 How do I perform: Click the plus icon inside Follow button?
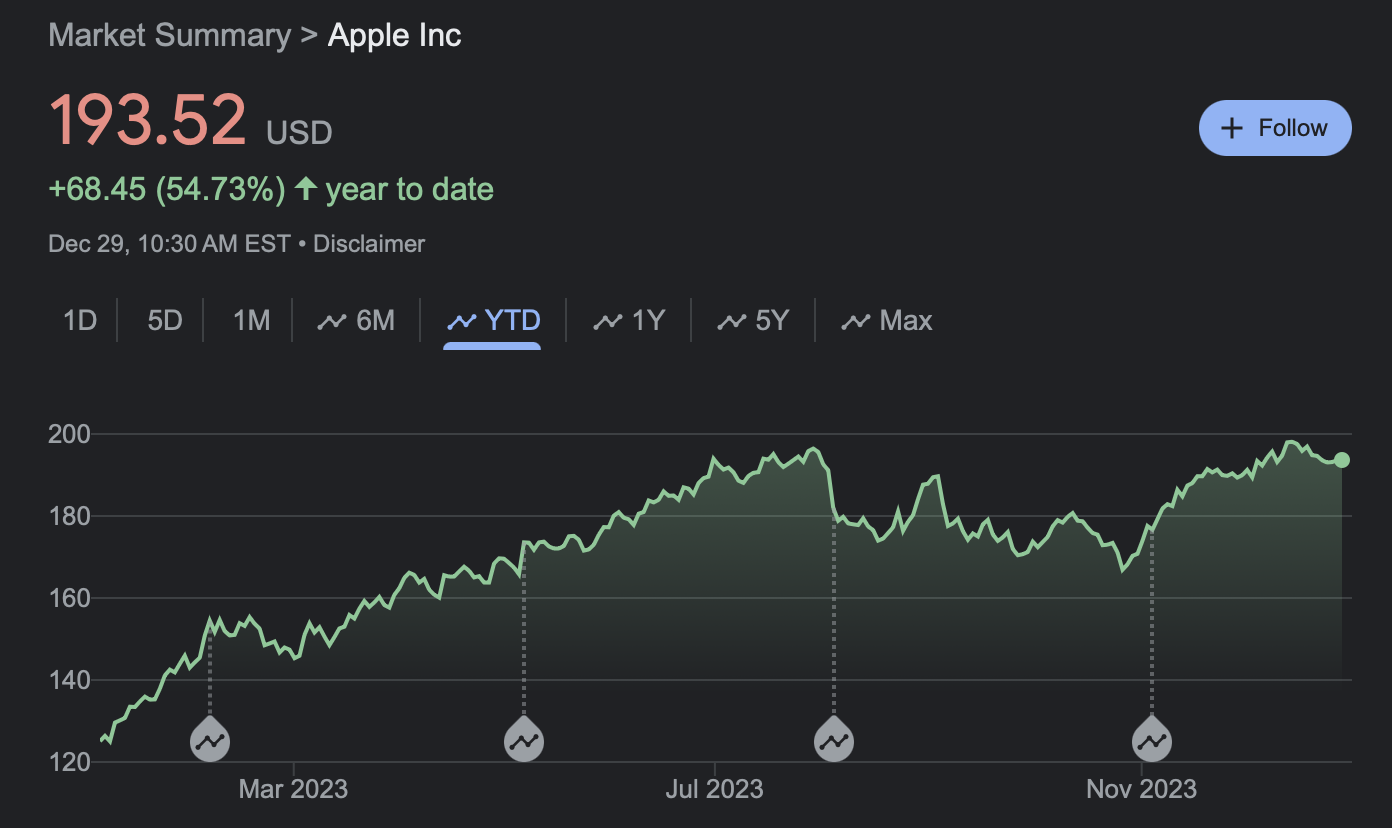[1231, 128]
